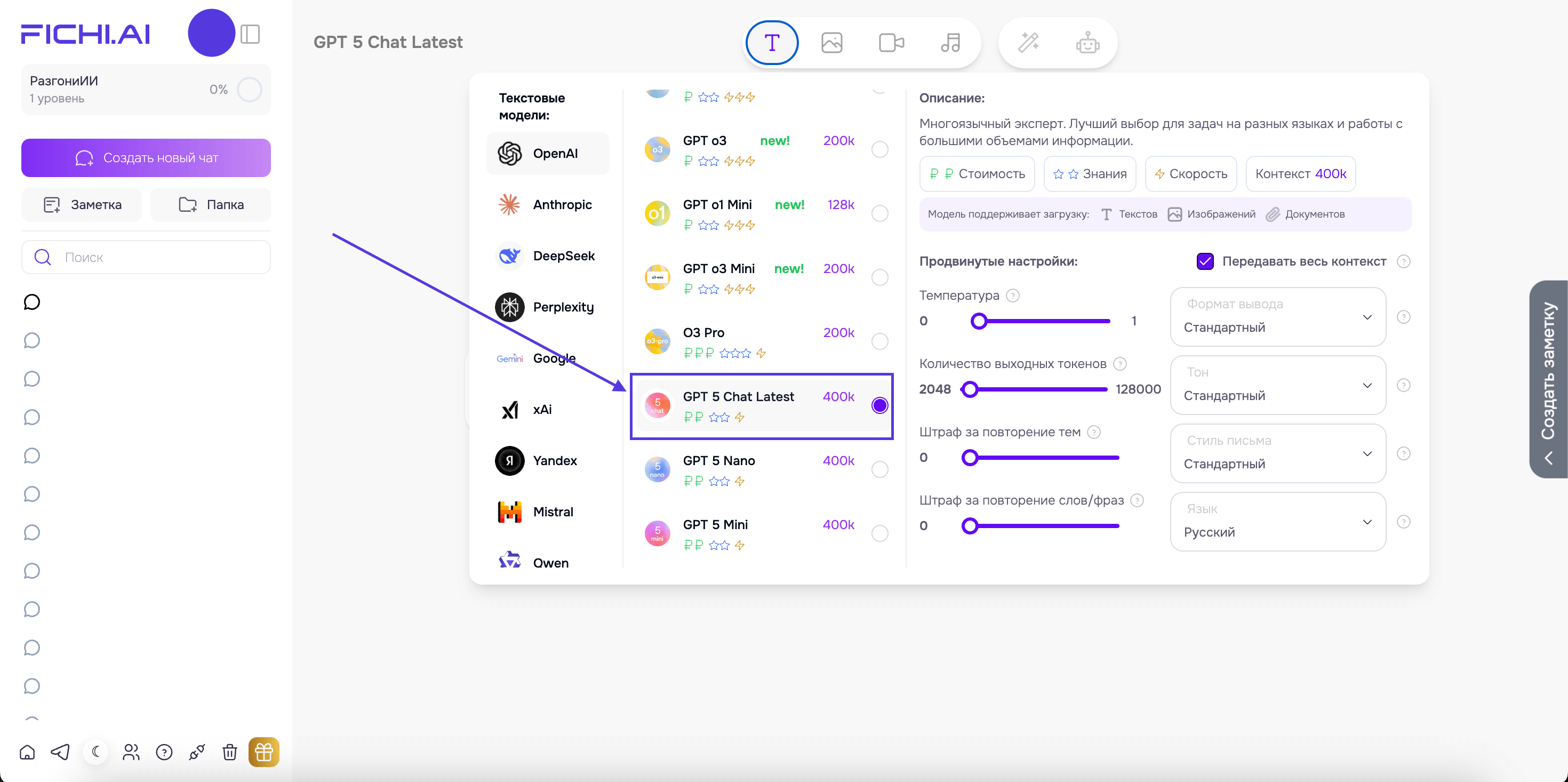Viewport: 1568px width, 782px height.
Task: Click the trash bin icon
Action: [229, 752]
